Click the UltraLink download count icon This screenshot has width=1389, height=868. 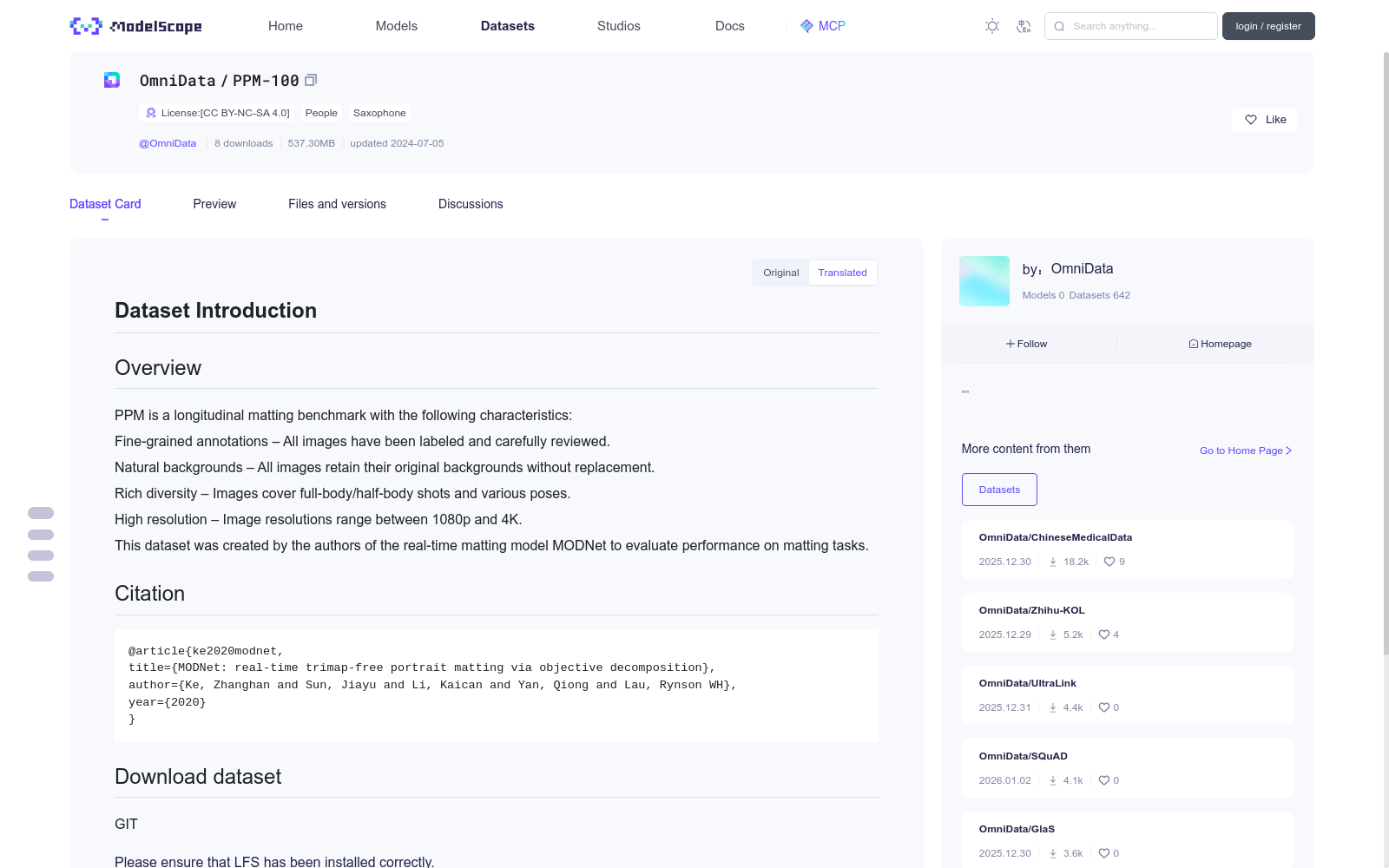(1053, 707)
